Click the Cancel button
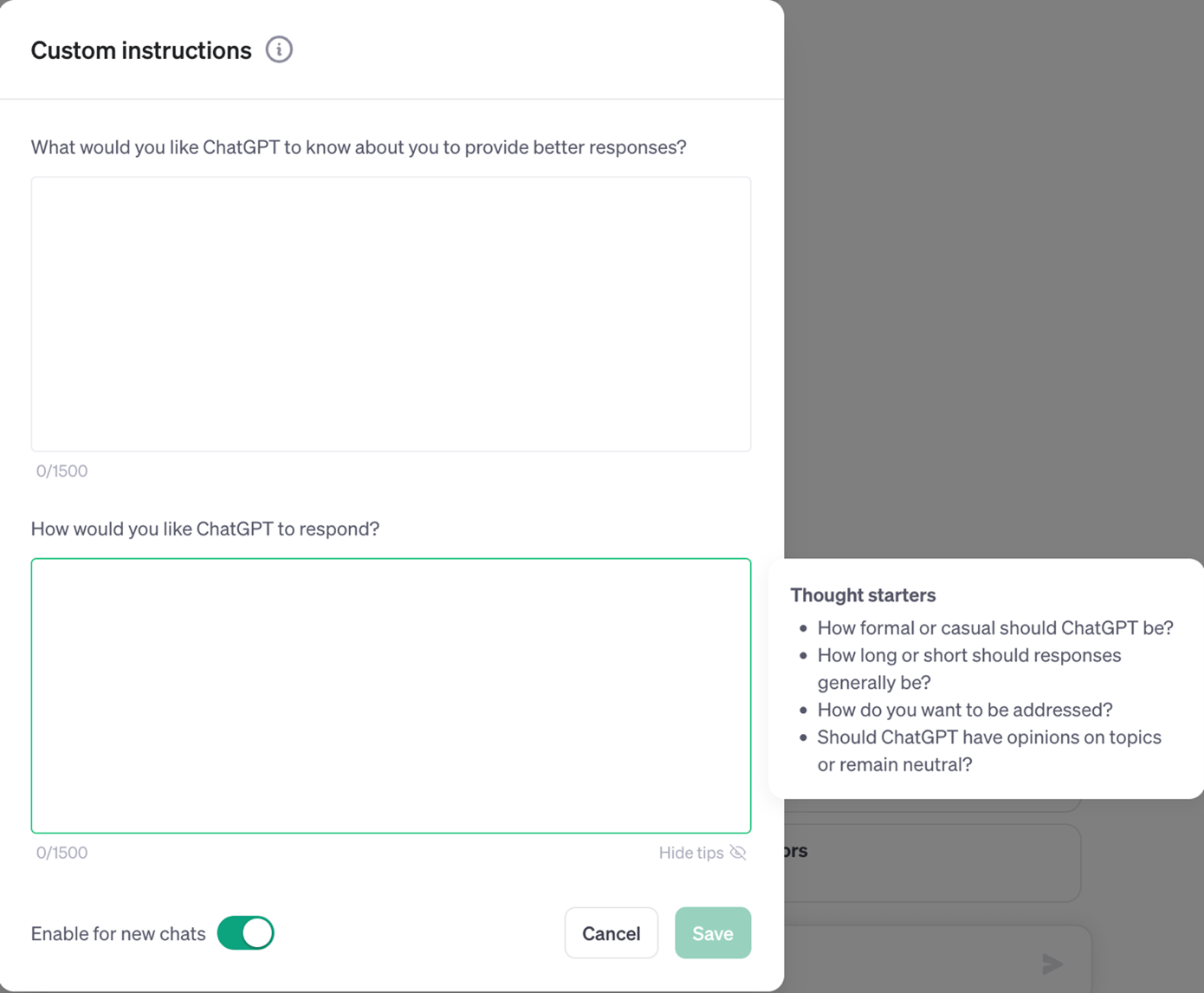 611,933
